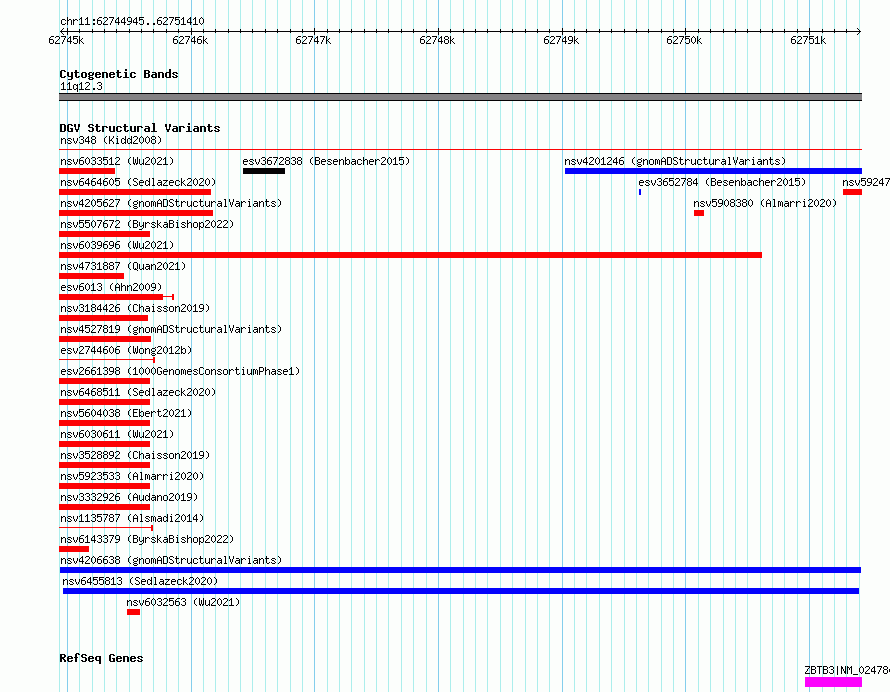Select the esv2744606 (Wong2012b) label
890x692 pixels.
click(x=126, y=350)
